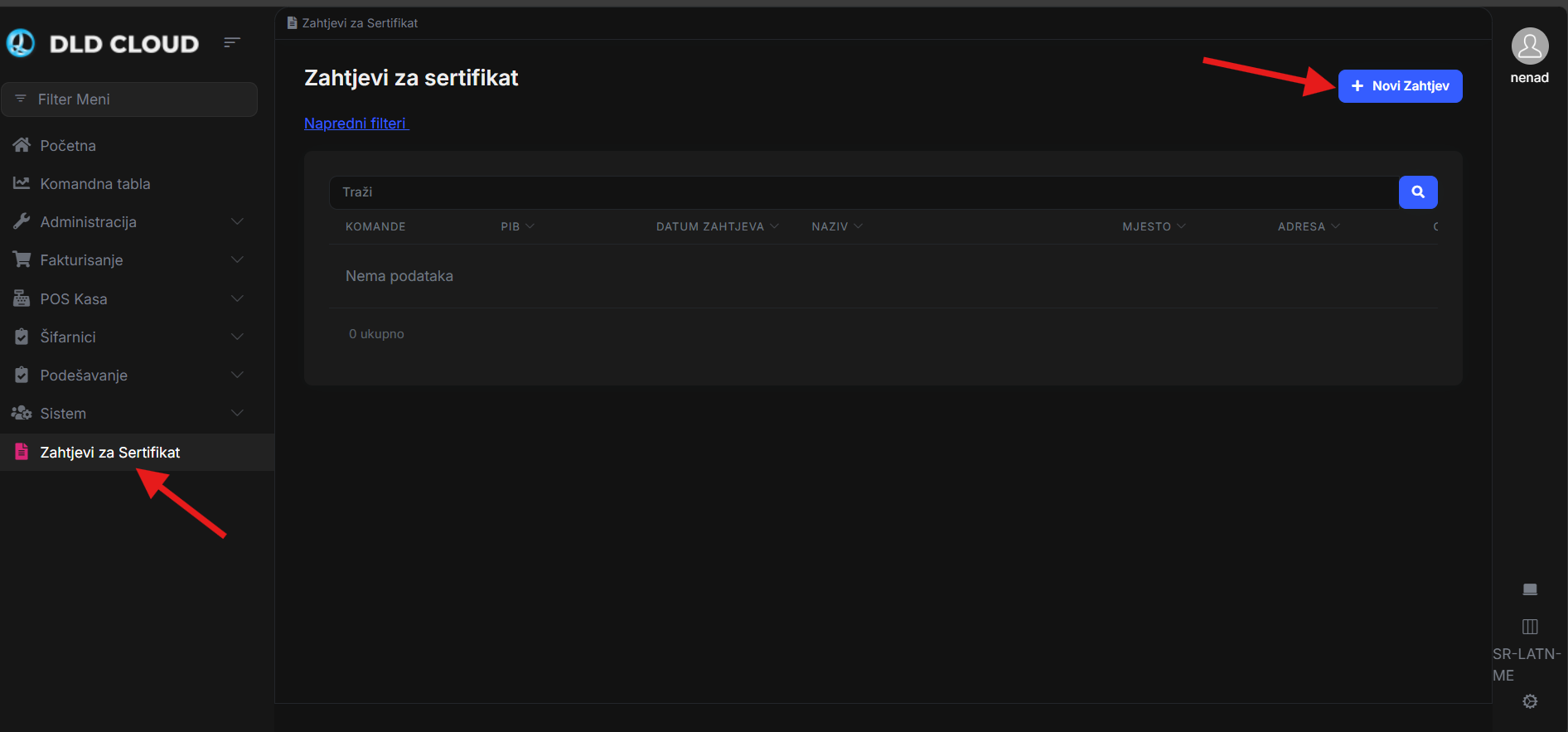Click the nenad user avatar icon

point(1530,46)
